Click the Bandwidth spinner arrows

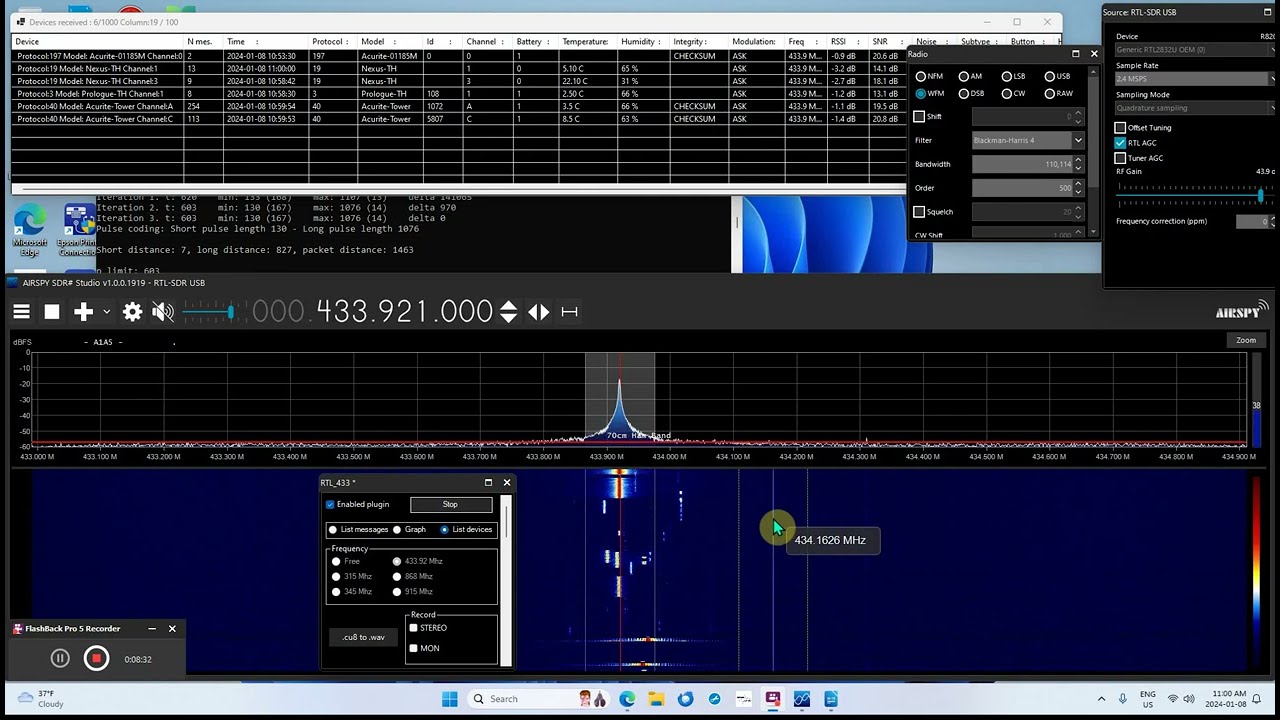click(x=1078, y=164)
